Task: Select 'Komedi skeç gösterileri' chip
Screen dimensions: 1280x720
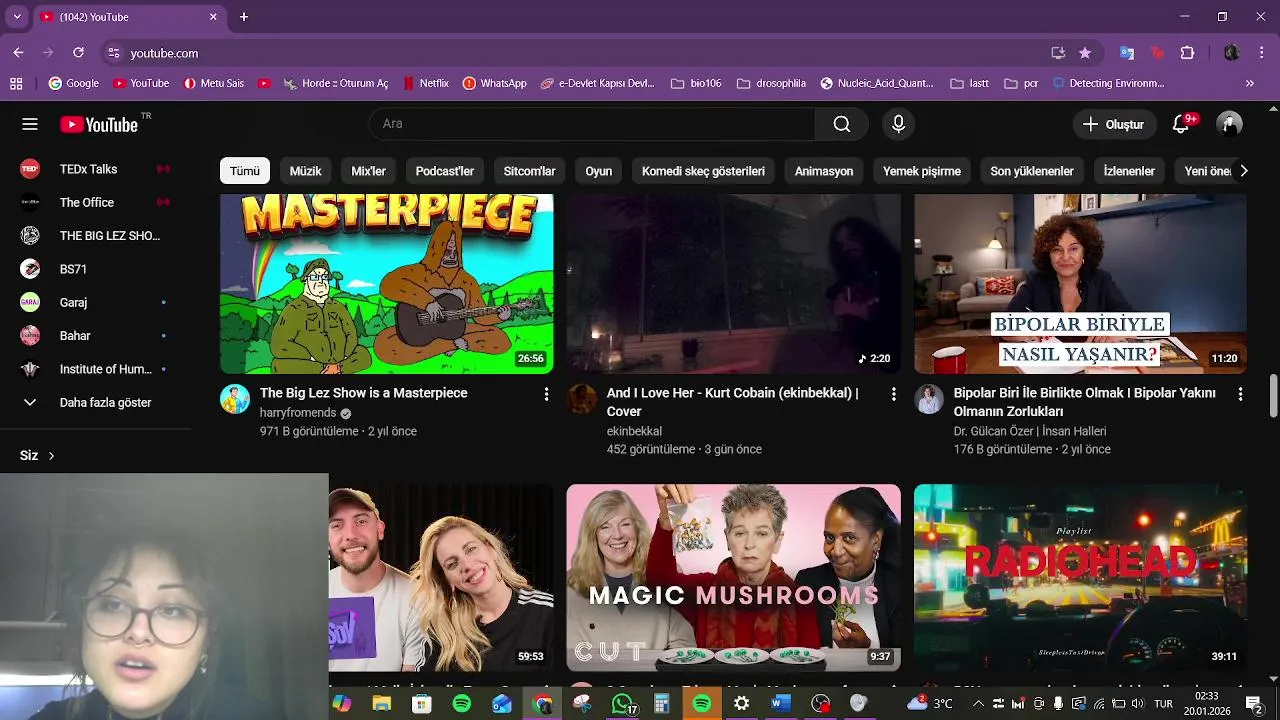Action: coord(703,171)
